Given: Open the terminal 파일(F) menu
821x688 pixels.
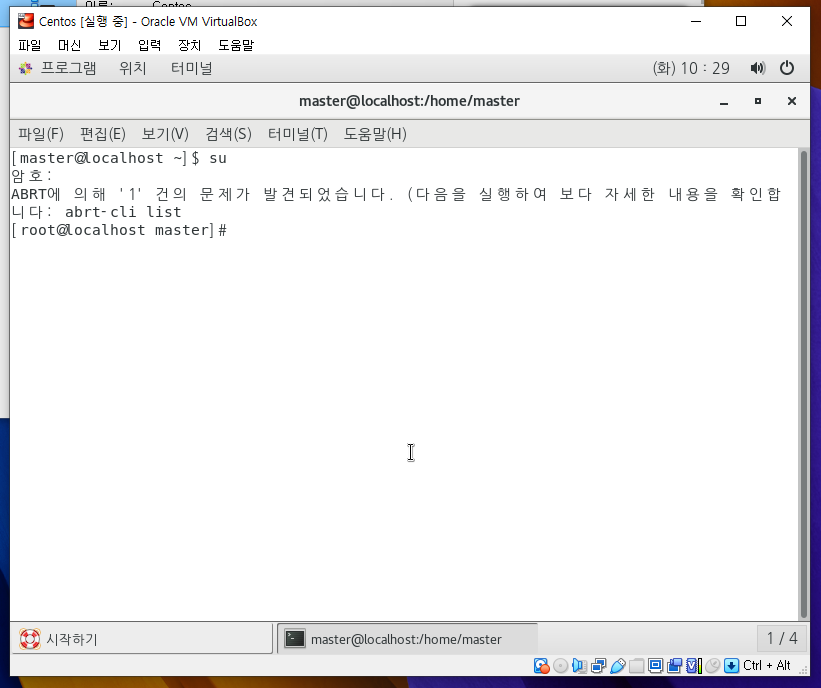Looking at the screenshot, I should (x=41, y=134).
